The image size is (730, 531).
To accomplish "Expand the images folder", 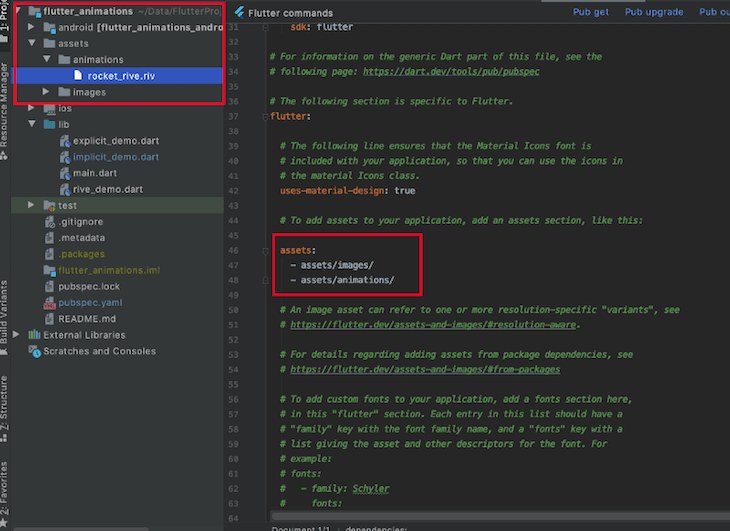I will coord(47,92).
